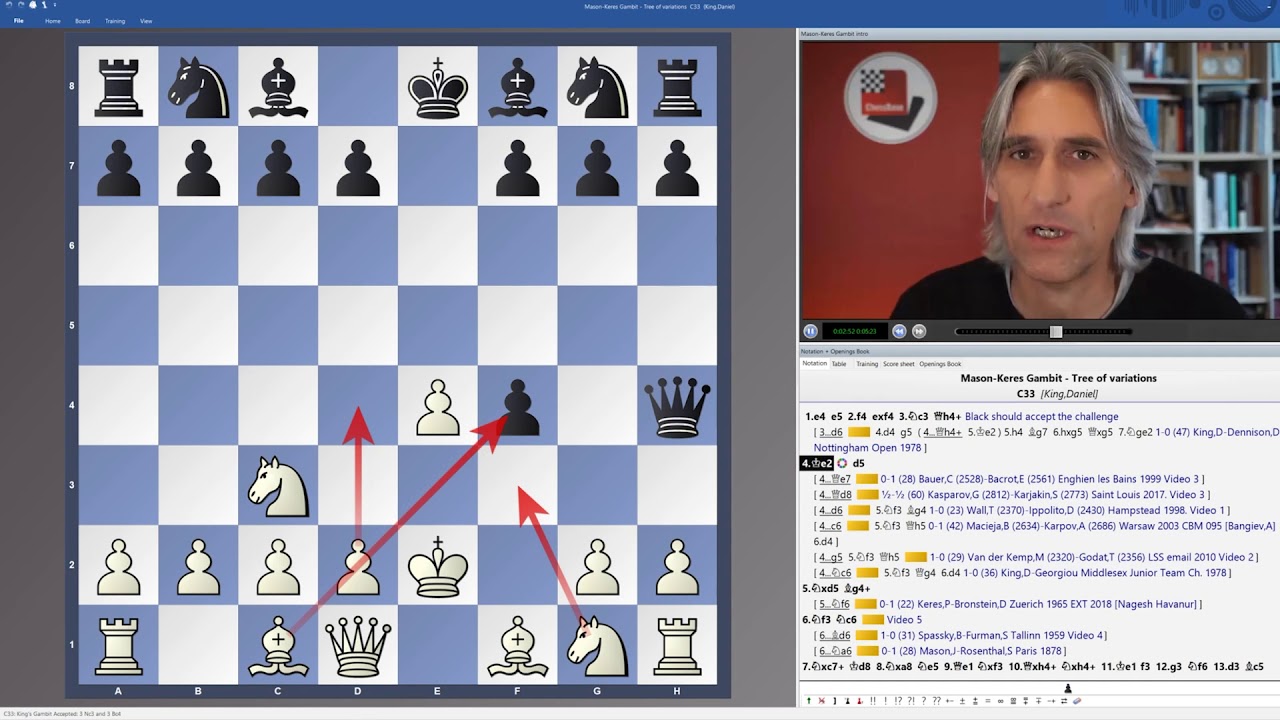
Task: Click the white queen on d1
Action: 358,646
